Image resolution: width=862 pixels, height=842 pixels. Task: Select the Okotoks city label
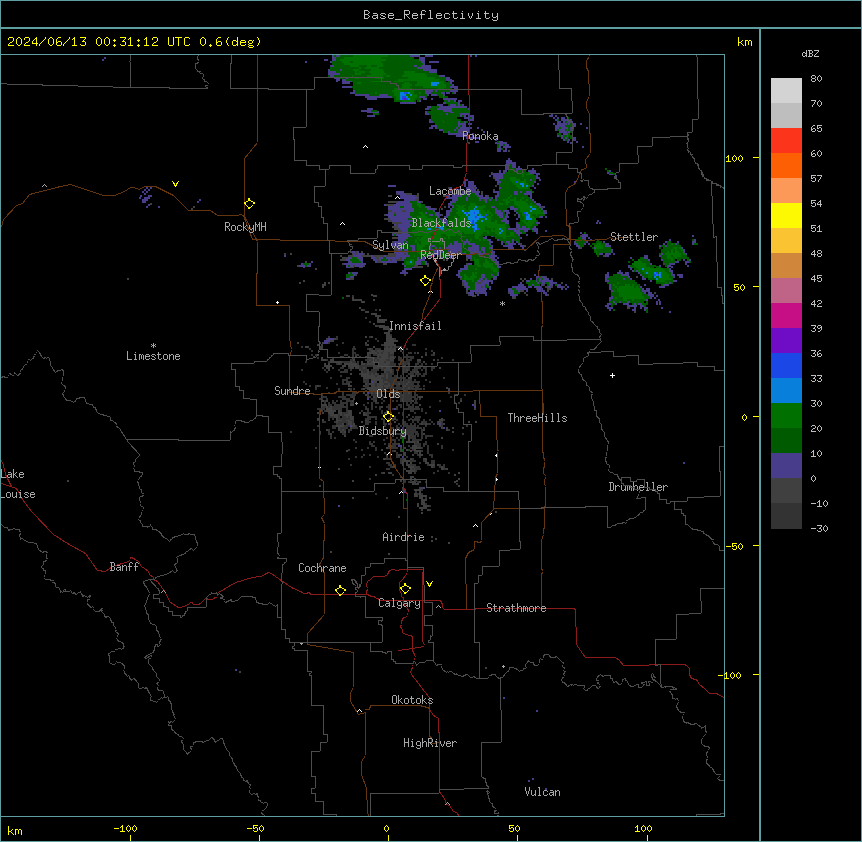(x=412, y=700)
